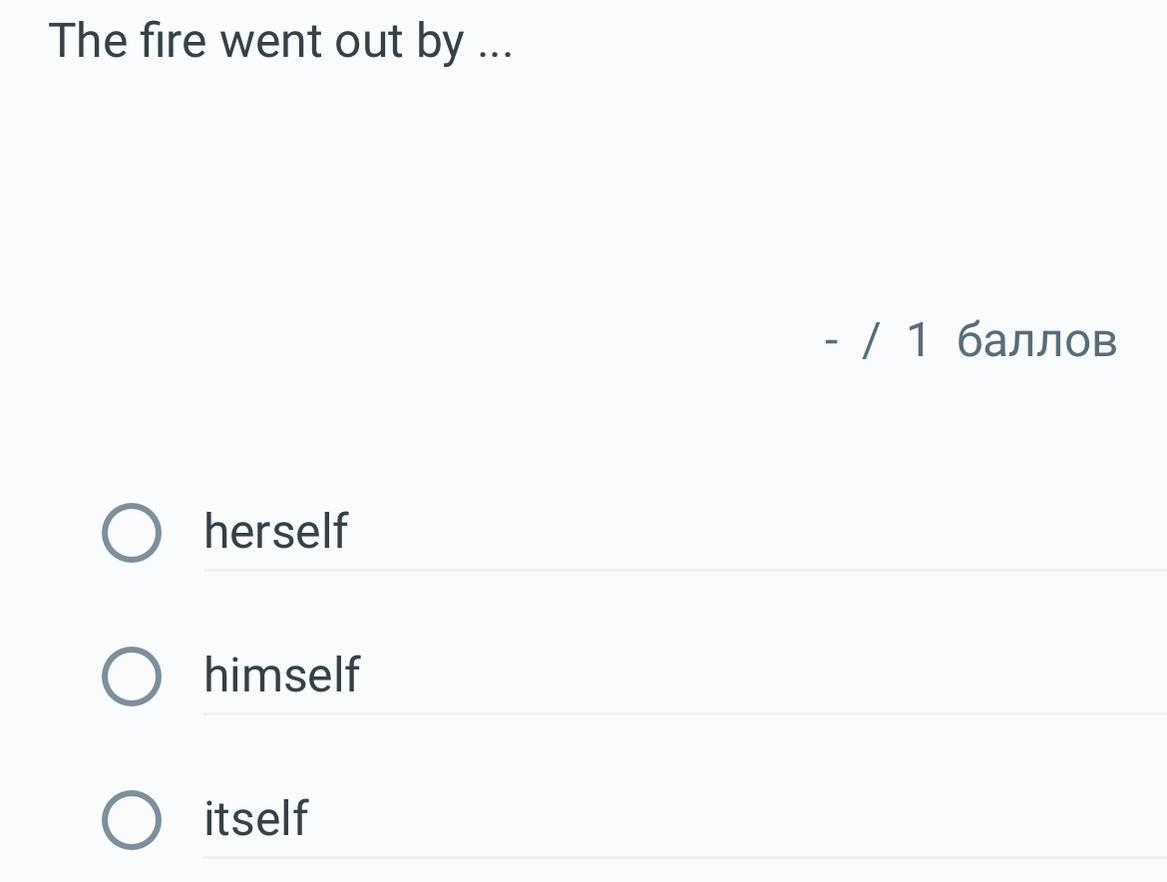Select the 'herself' radio button

click(x=131, y=533)
